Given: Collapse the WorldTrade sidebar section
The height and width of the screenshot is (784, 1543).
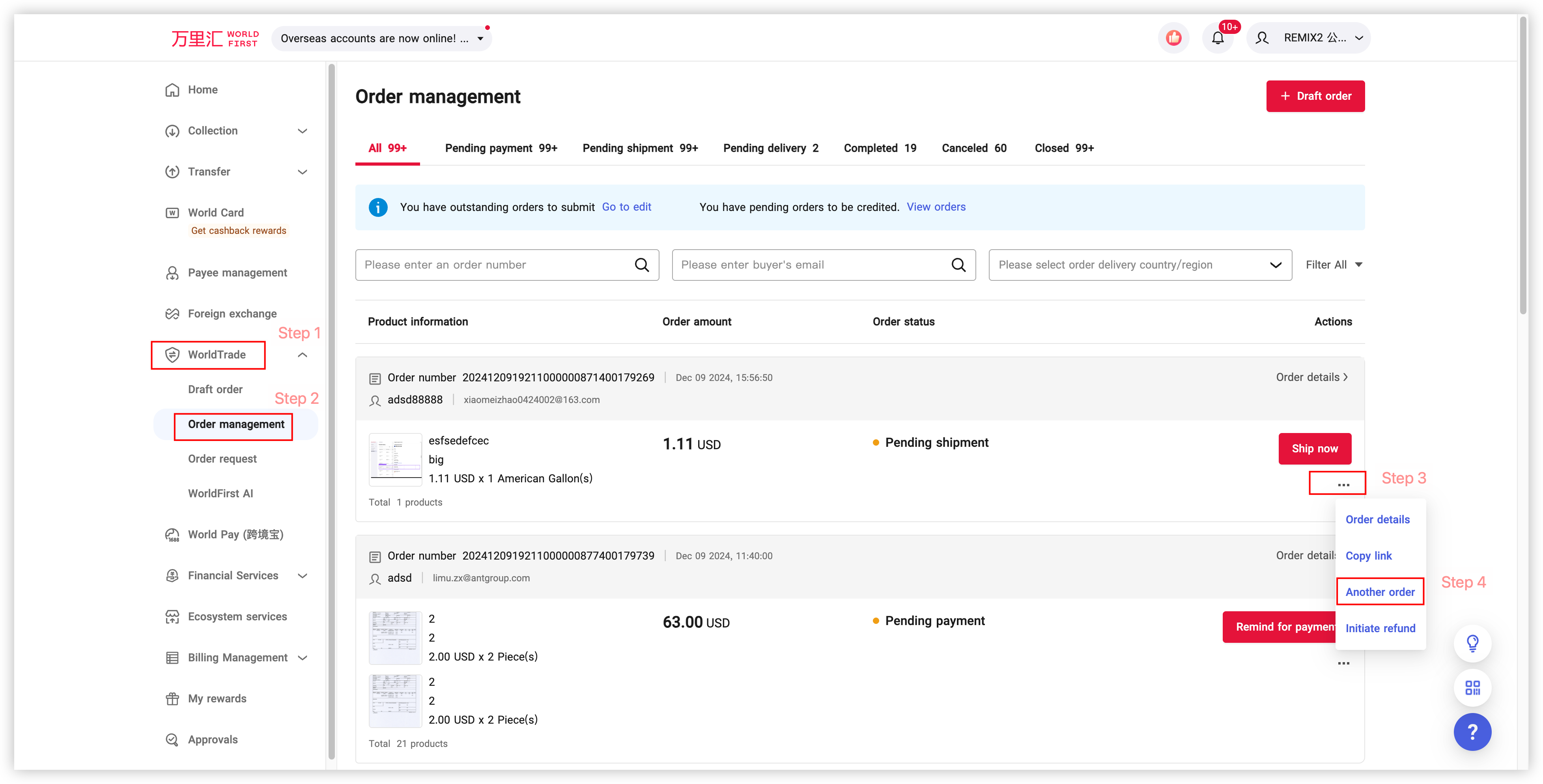Looking at the screenshot, I should tap(303, 355).
